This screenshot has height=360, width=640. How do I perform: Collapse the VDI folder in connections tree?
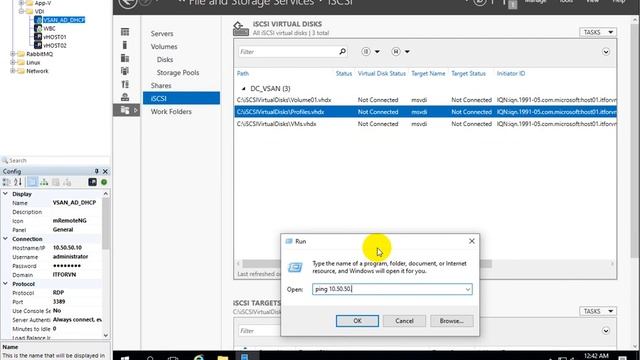click(x=21, y=11)
